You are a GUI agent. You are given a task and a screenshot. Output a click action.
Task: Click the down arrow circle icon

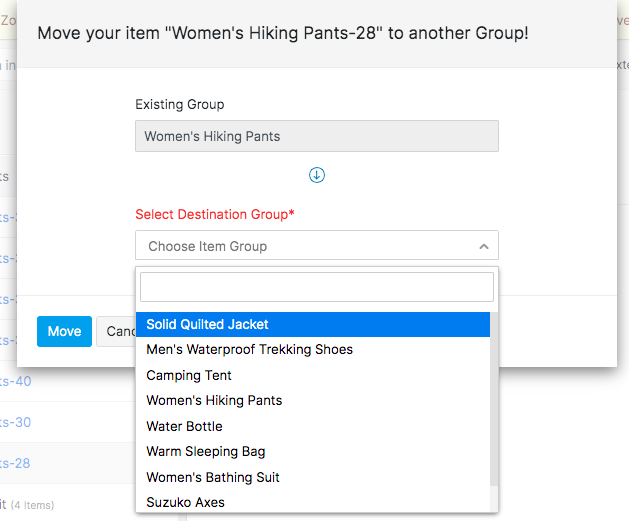(317, 175)
